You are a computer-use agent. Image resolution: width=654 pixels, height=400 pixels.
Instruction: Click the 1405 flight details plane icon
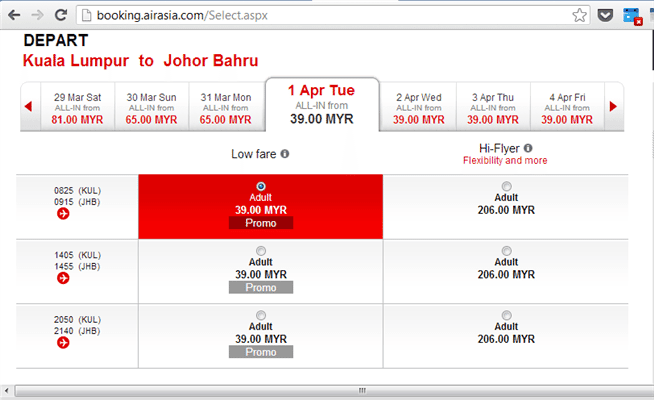click(63, 278)
